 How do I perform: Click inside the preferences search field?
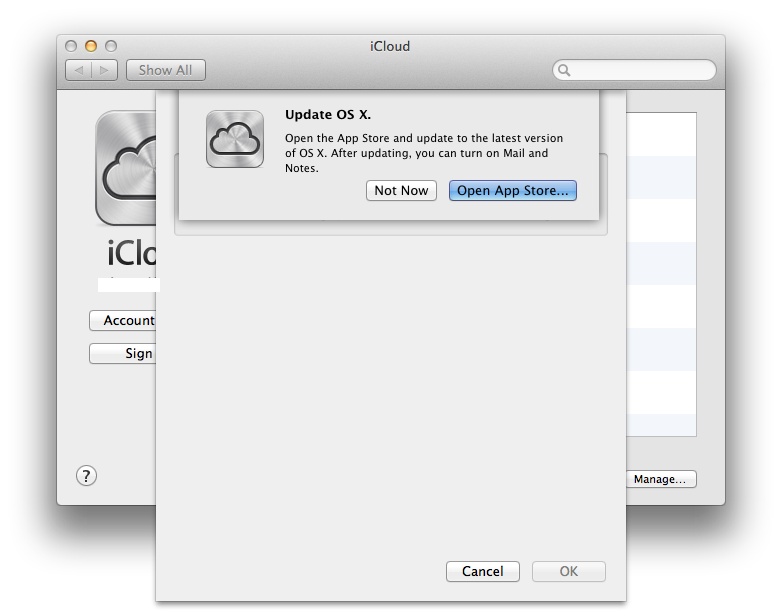pos(634,70)
